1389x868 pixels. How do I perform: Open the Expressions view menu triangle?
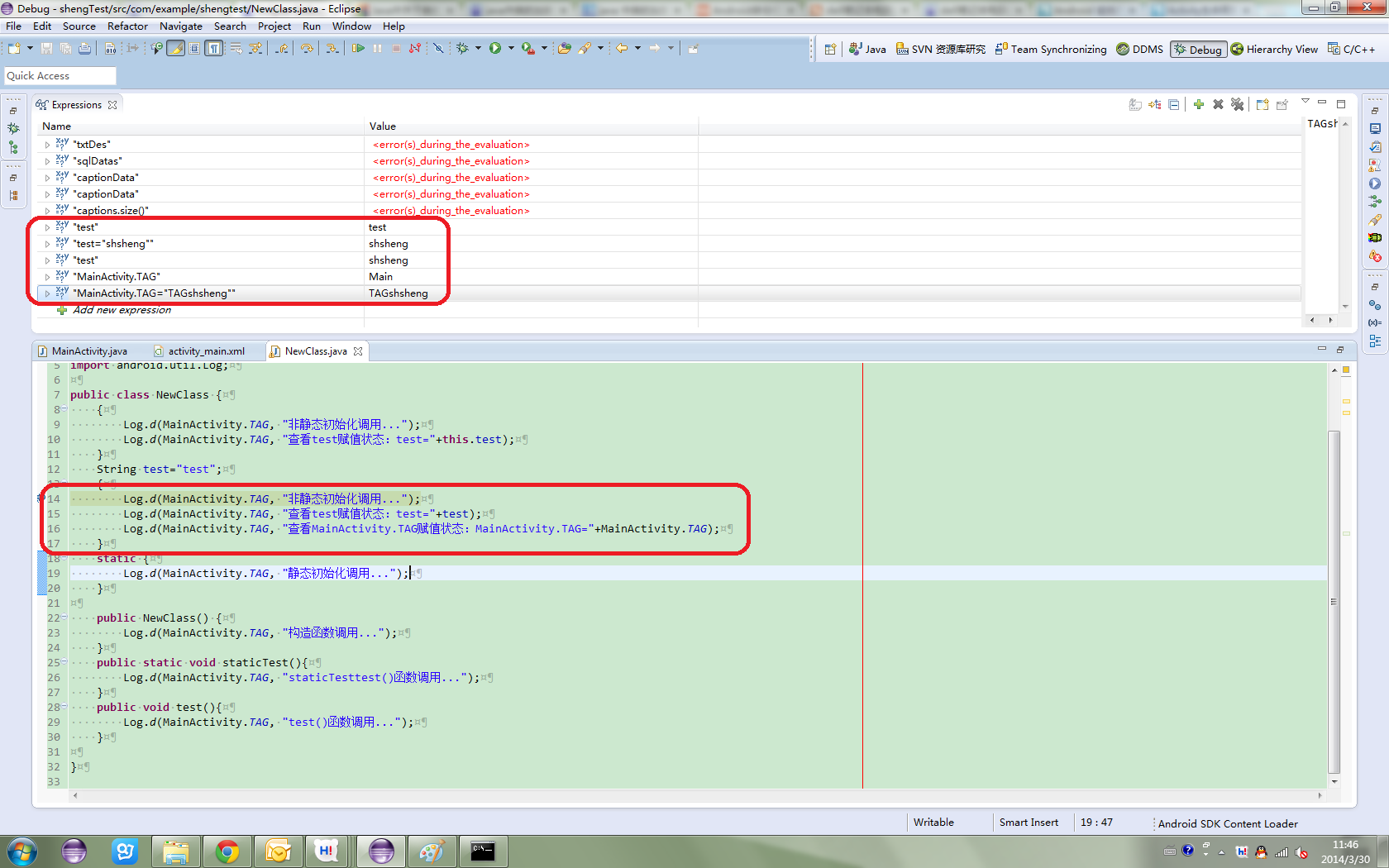click(1304, 99)
